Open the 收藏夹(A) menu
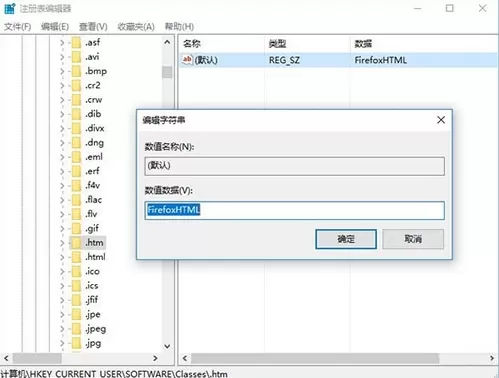This screenshot has width=499, height=378. pyautogui.click(x=136, y=26)
